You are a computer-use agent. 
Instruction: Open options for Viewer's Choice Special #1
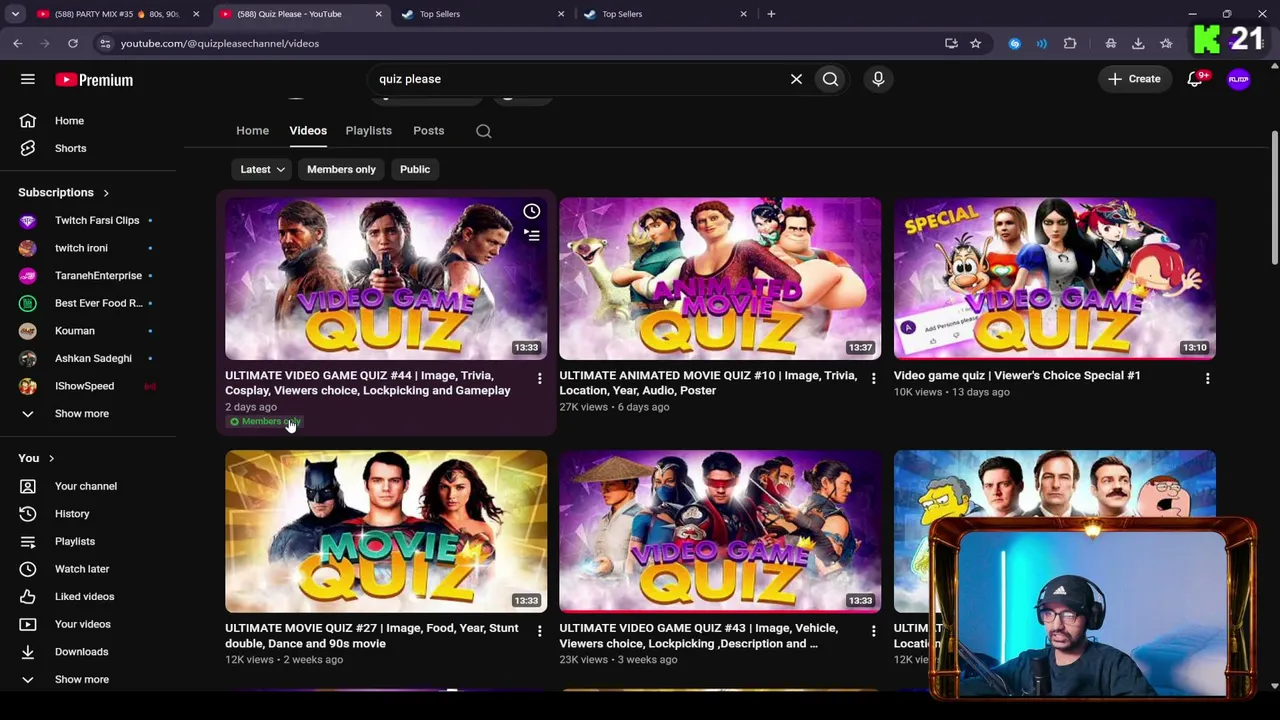tap(1207, 379)
